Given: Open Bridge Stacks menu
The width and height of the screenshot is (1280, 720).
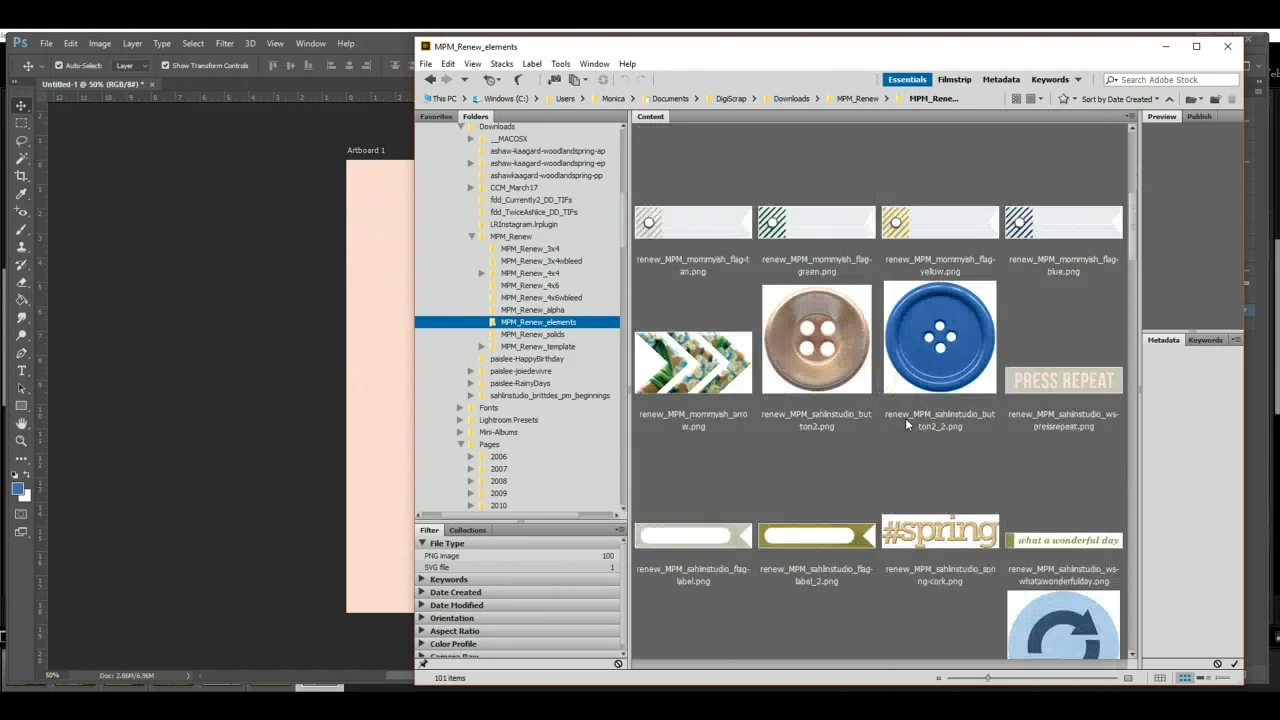Looking at the screenshot, I should (502, 64).
